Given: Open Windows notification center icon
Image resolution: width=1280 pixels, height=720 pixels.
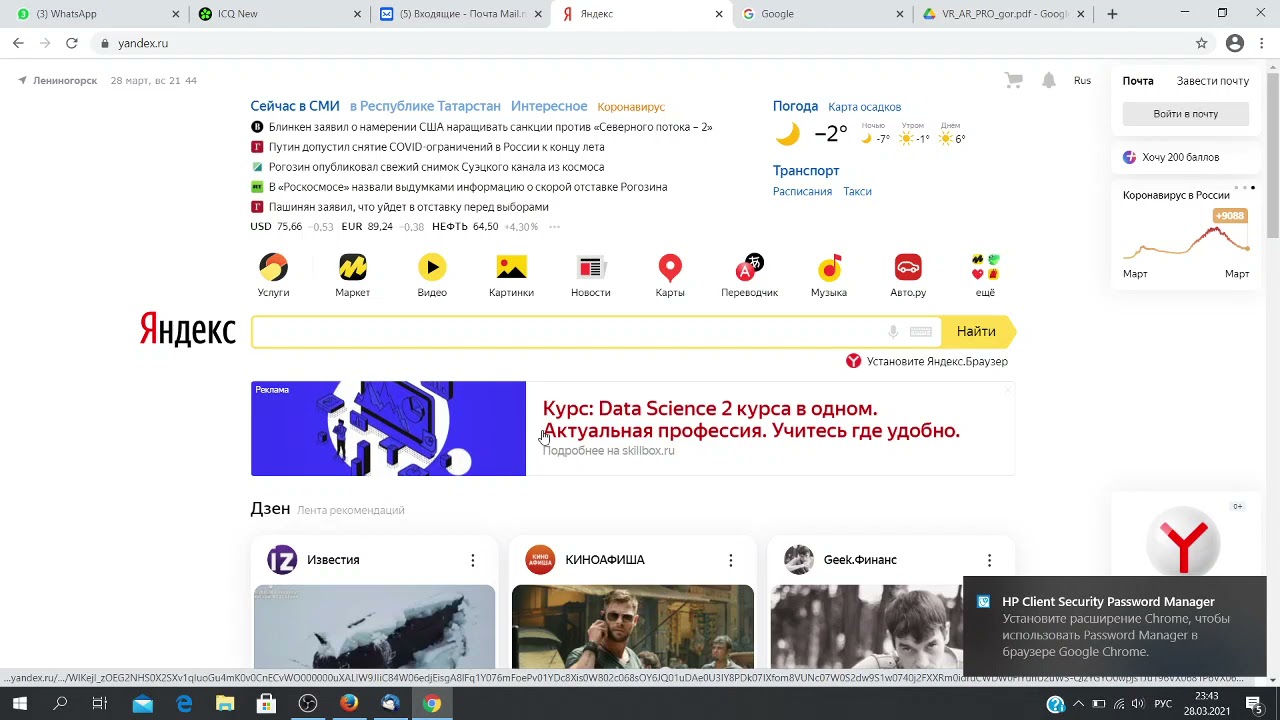Looking at the screenshot, I should pos(1253,704).
